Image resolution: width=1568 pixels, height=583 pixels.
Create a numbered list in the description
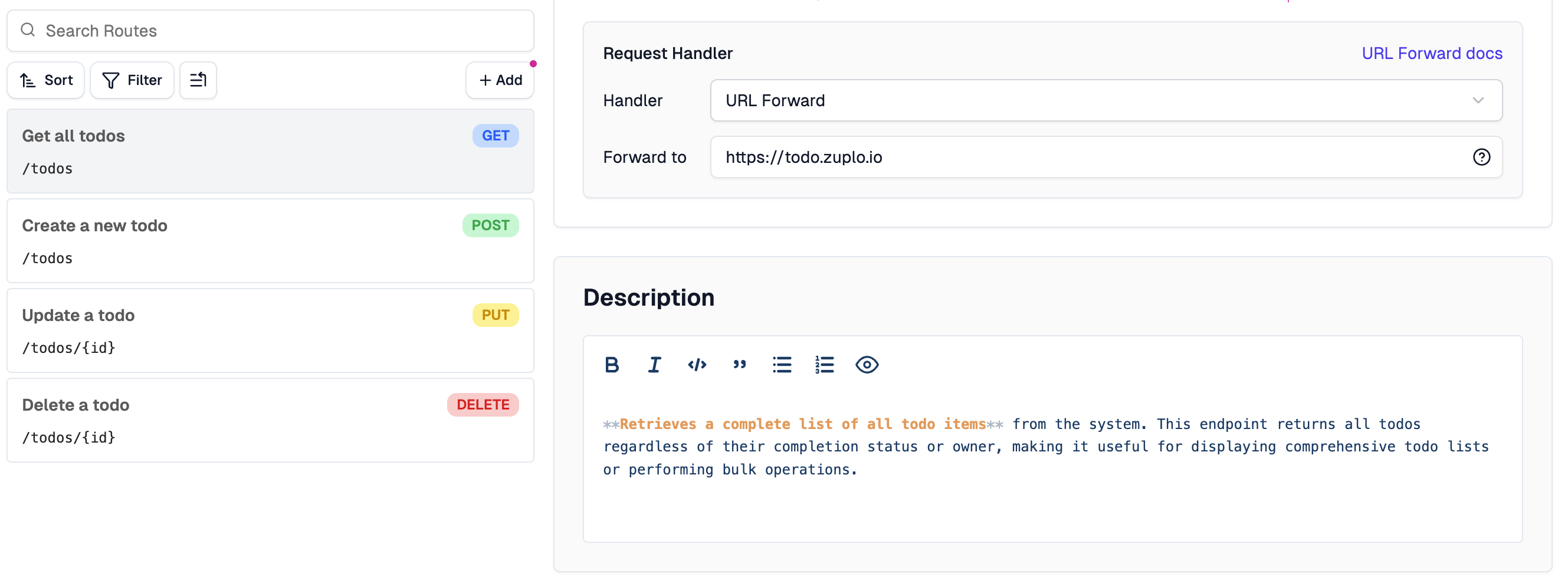(824, 365)
